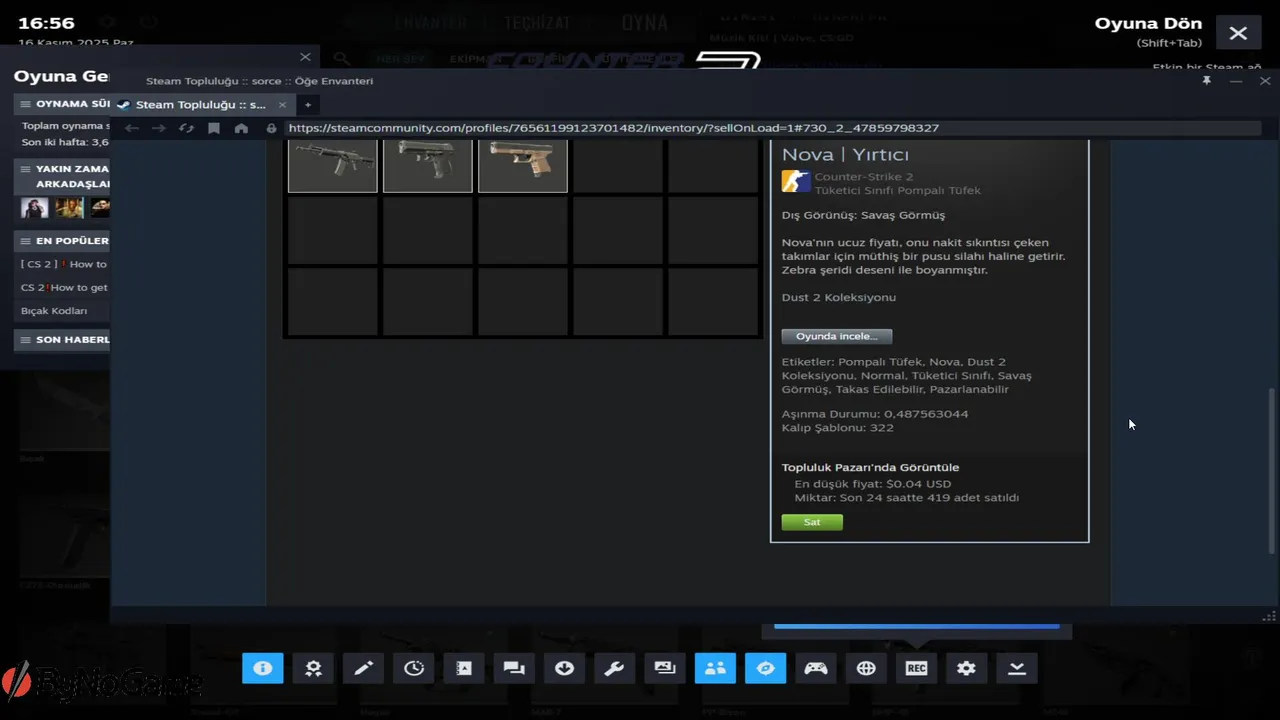
Task: Select the dark pistol item in the second inventory slot
Action: 428,165
